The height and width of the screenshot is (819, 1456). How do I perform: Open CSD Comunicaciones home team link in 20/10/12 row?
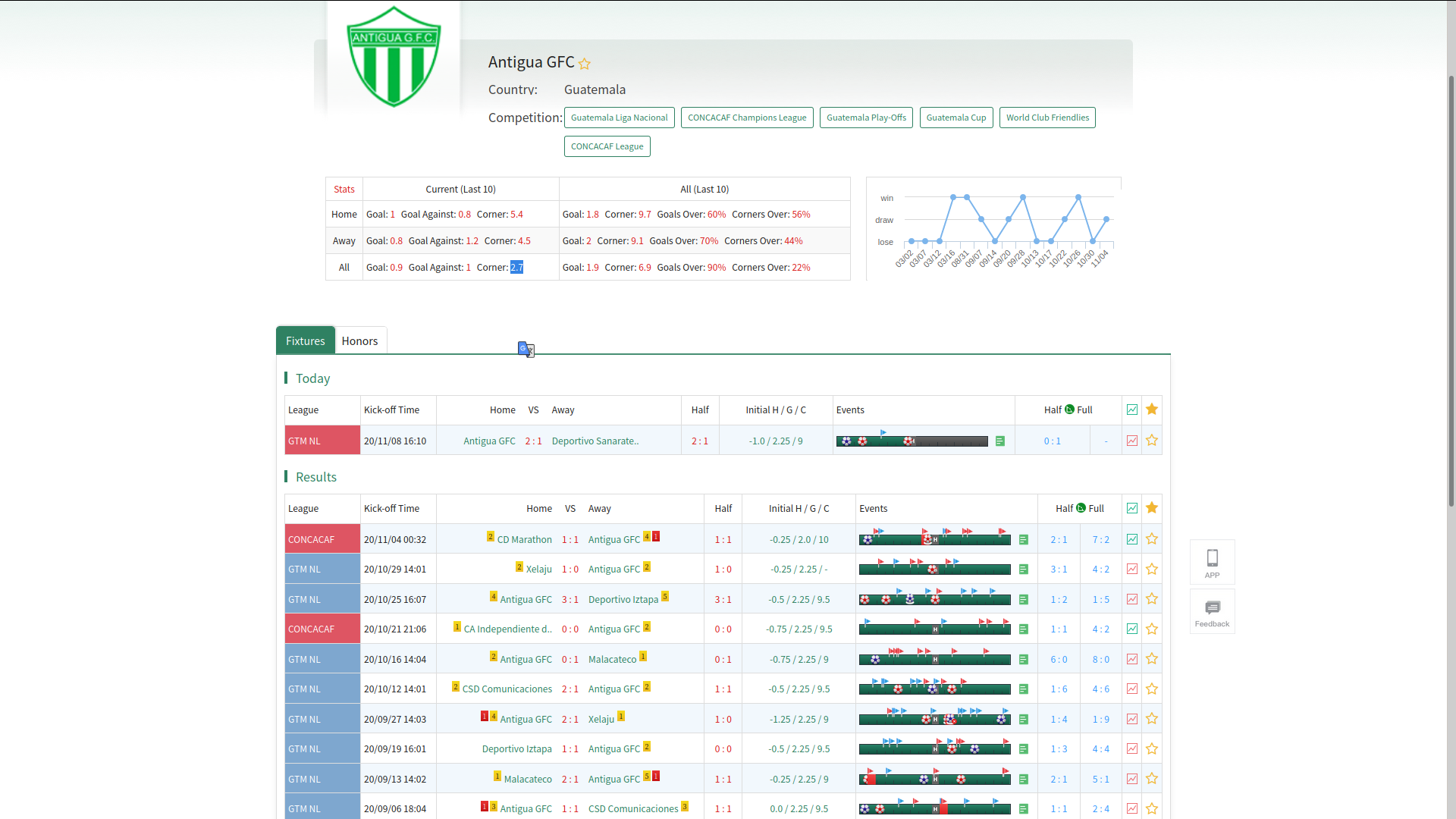point(507,689)
